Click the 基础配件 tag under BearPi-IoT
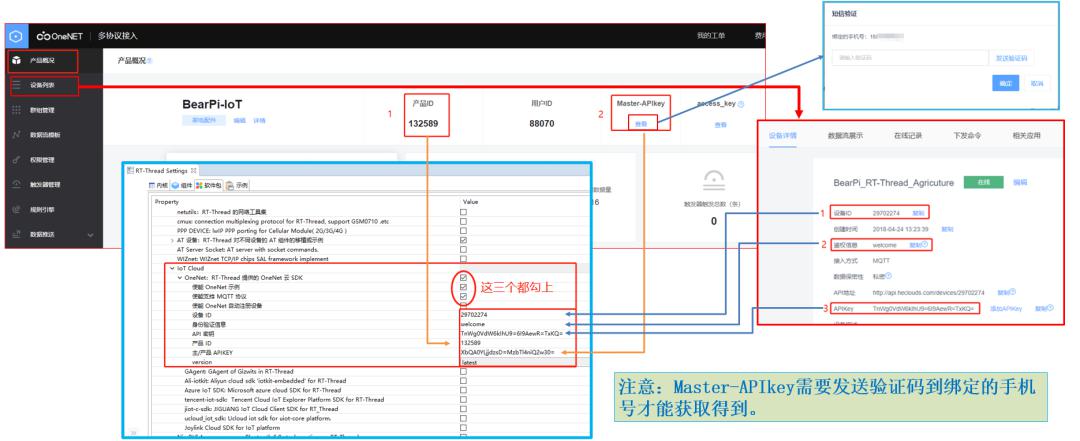 tap(204, 121)
